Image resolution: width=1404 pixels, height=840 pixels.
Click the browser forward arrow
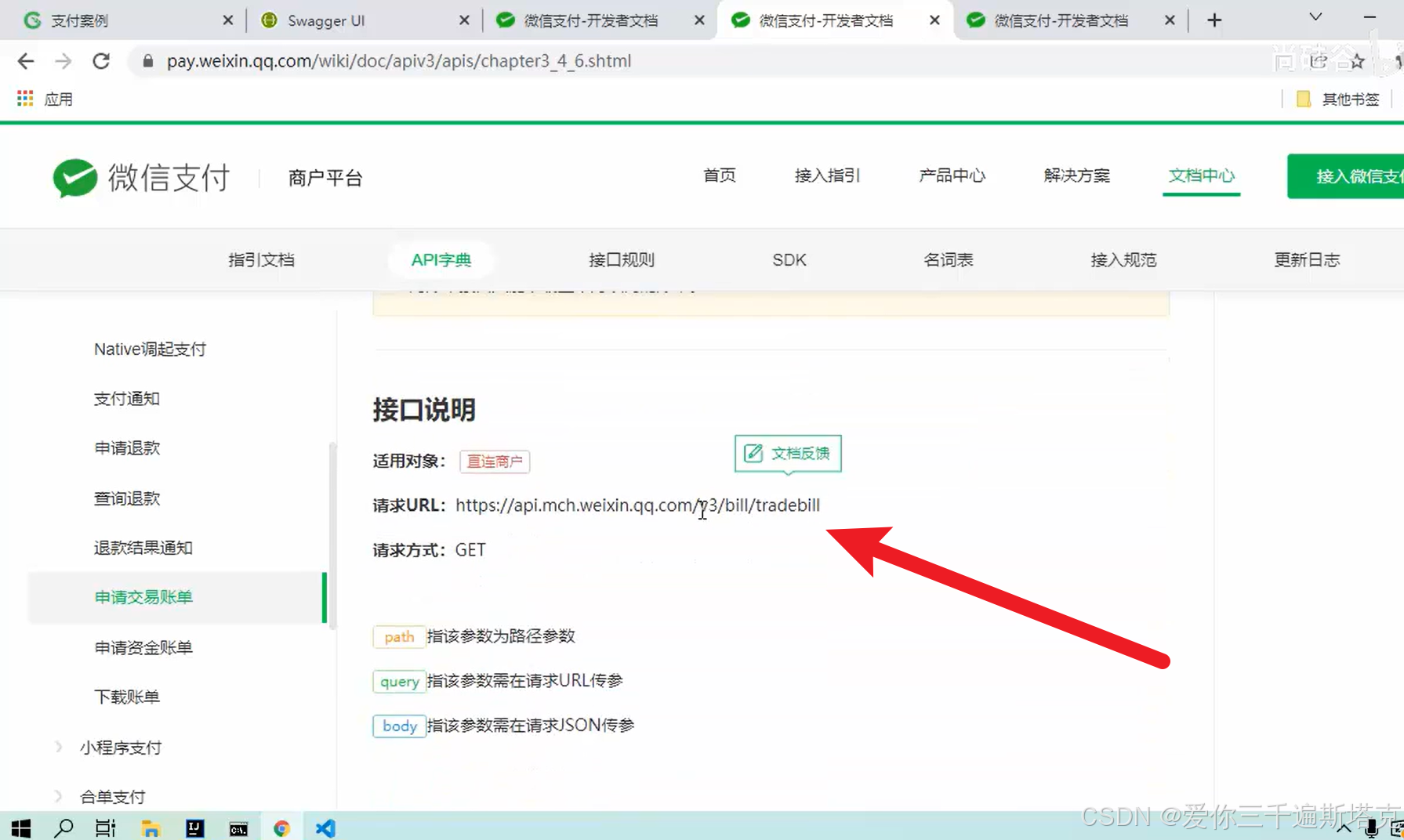pos(63,61)
